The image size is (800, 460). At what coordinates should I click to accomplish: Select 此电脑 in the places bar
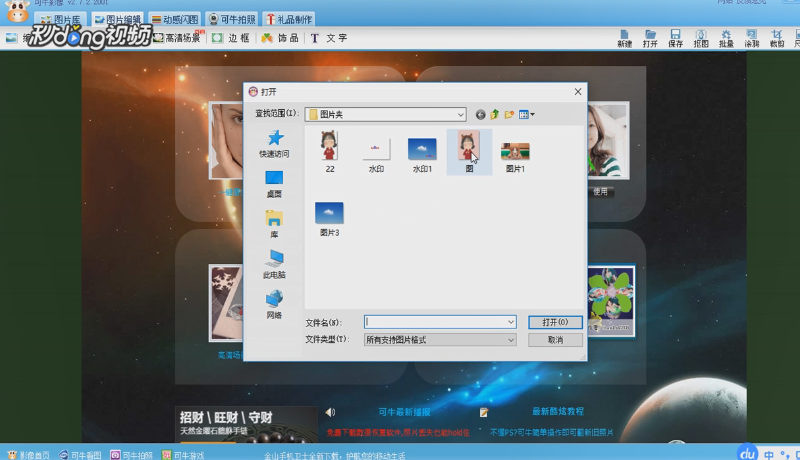[274, 265]
